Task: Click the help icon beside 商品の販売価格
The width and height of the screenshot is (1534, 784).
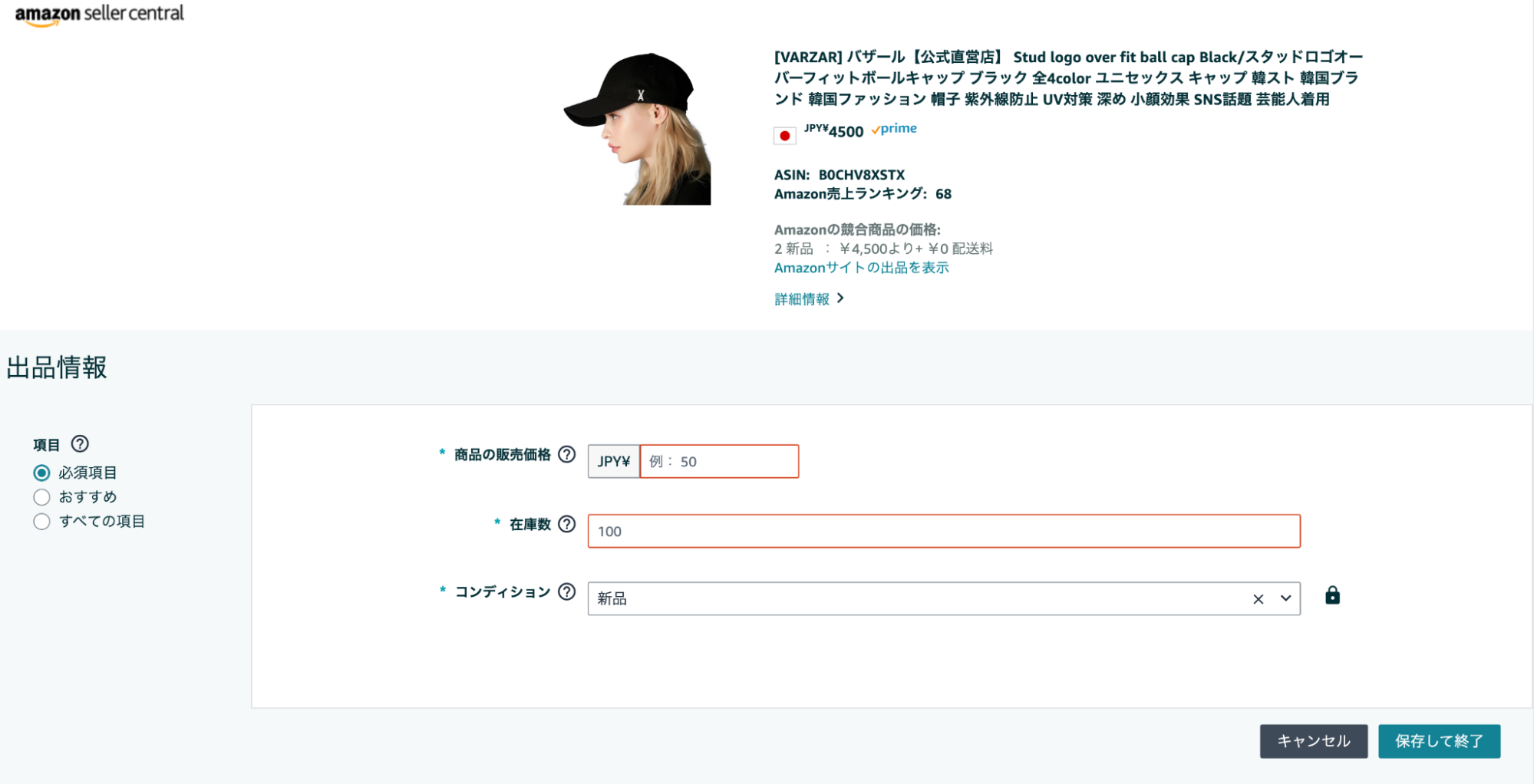Action: pos(566,454)
